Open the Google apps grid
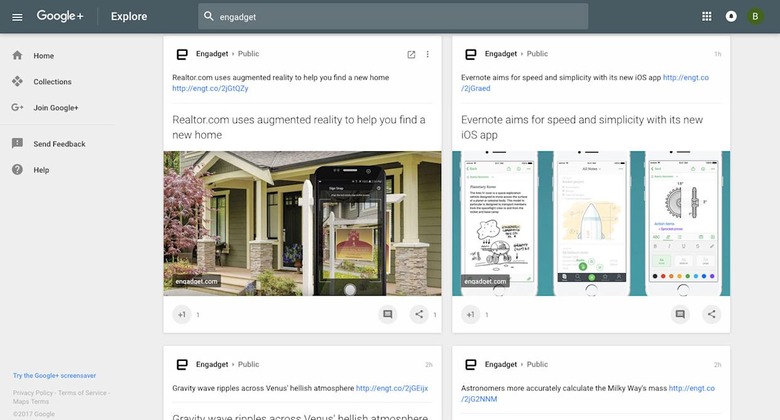 pyautogui.click(x=707, y=16)
